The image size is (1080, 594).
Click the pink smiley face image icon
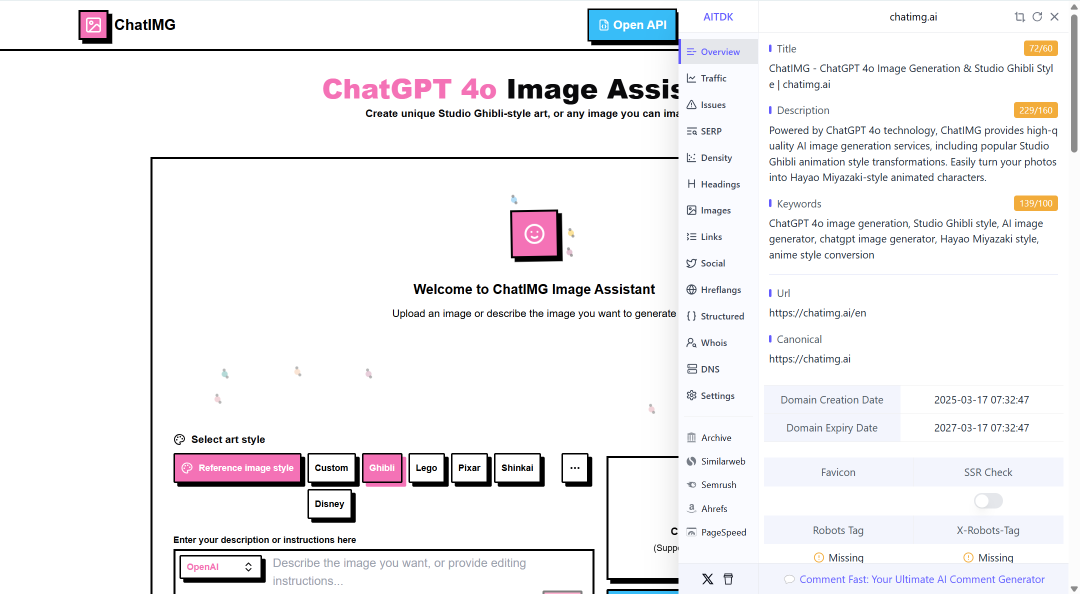click(534, 234)
